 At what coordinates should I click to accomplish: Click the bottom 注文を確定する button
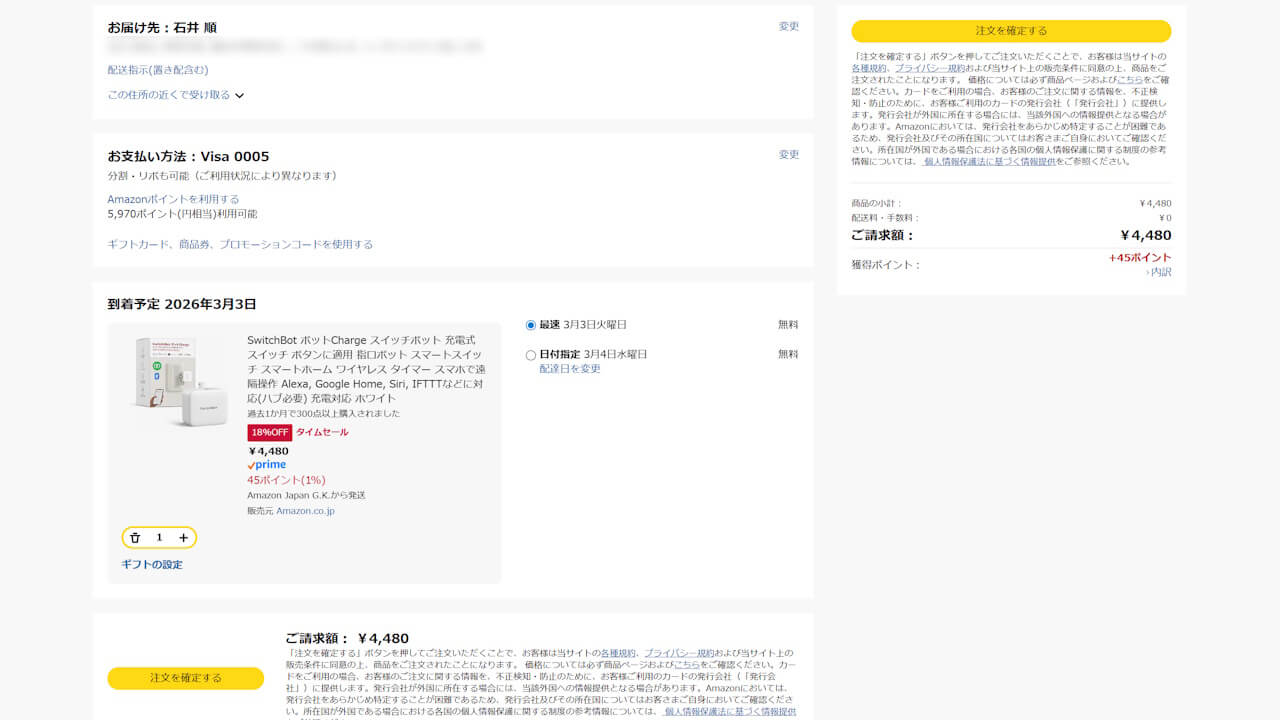point(185,678)
